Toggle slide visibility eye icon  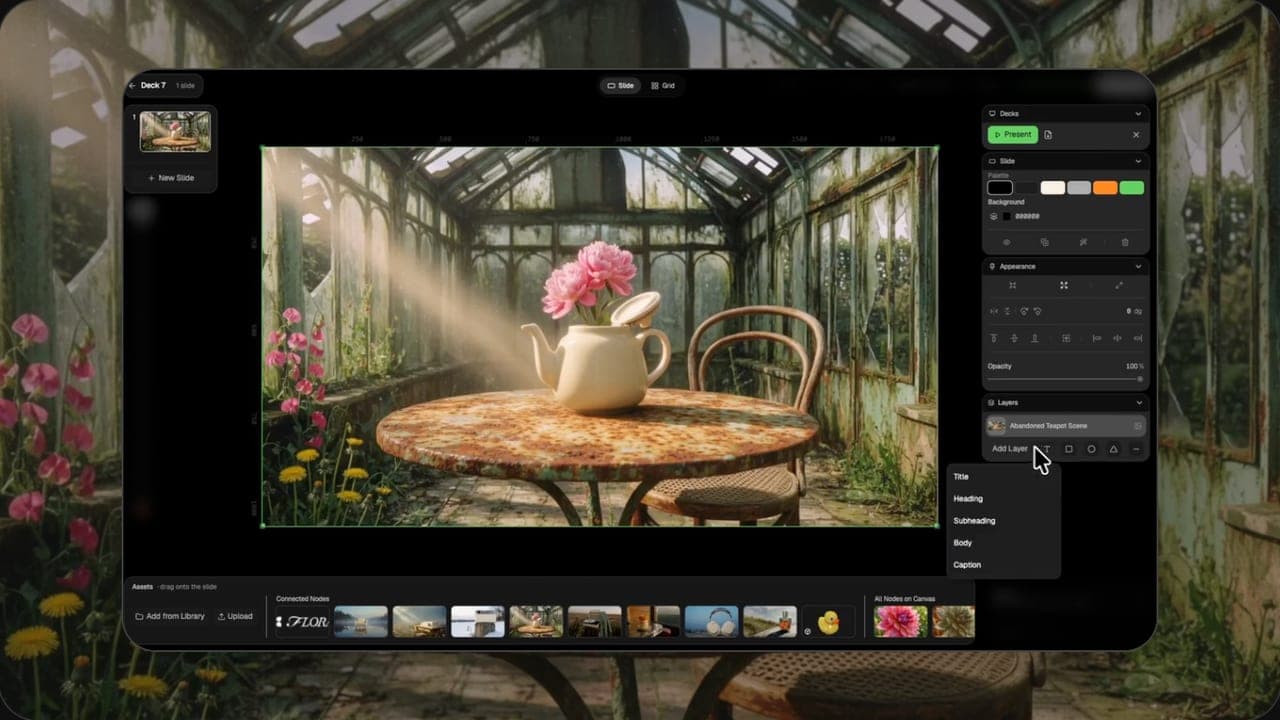[x=1006, y=242]
